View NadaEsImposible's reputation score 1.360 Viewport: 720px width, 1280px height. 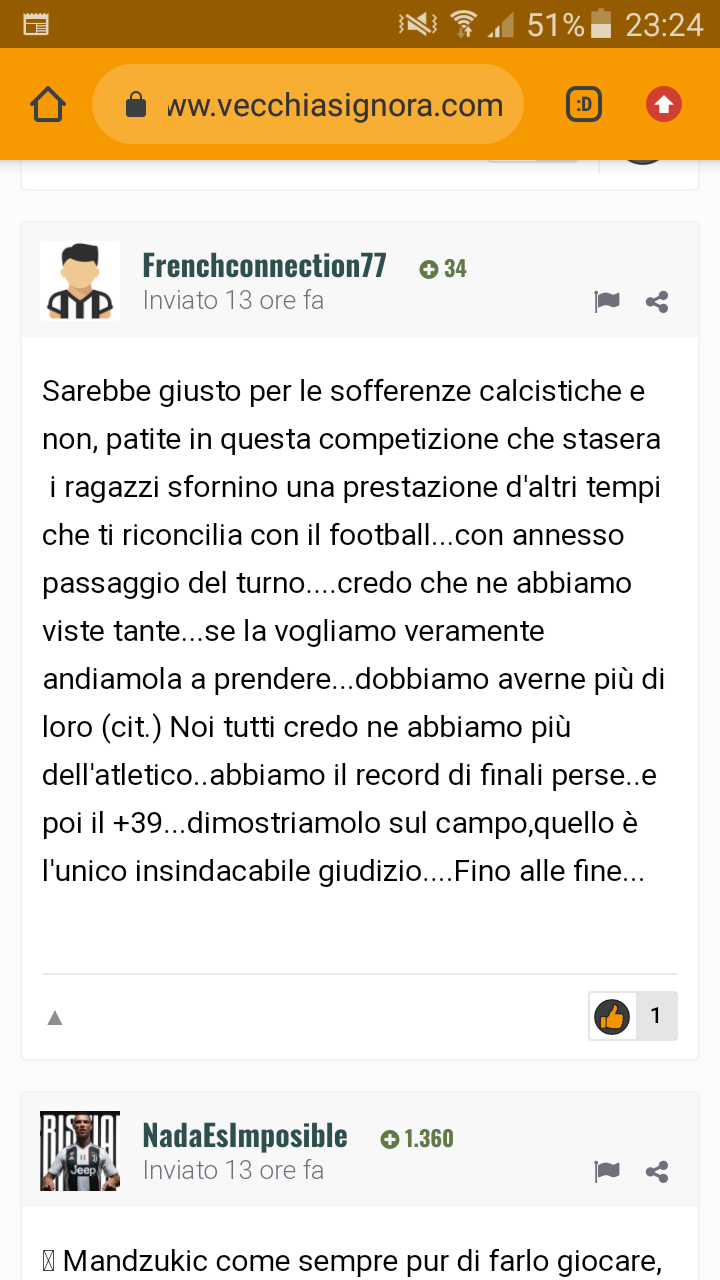417,1139
